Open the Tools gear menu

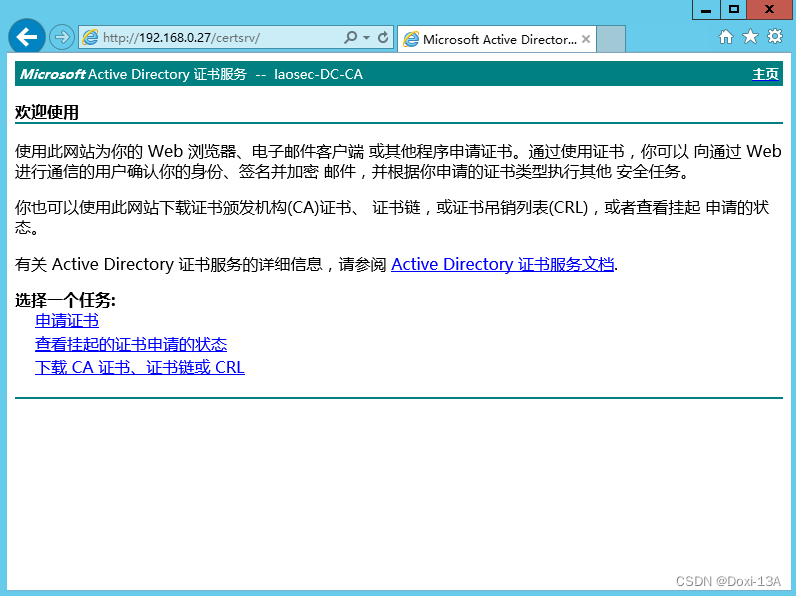tap(775, 37)
